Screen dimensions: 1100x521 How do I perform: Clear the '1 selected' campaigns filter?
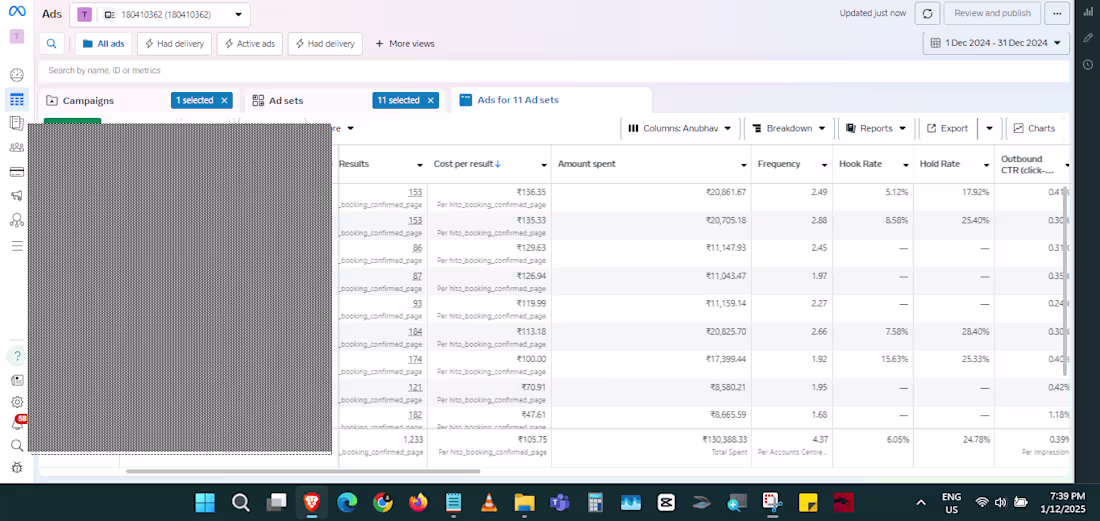(226, 100)
